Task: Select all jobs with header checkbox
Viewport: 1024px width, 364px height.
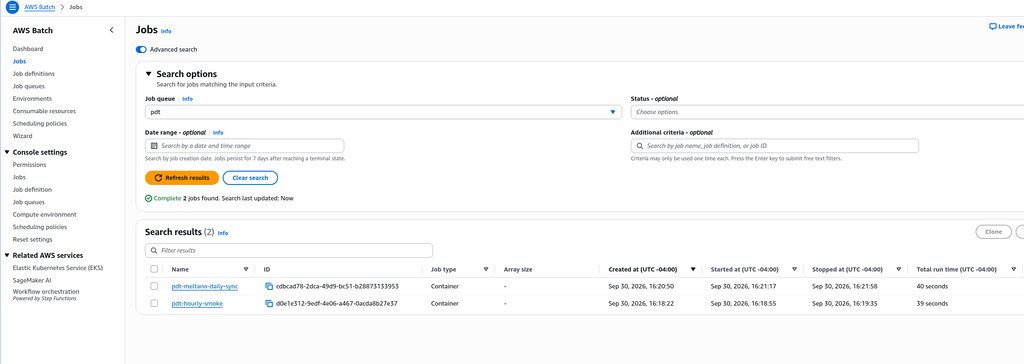Action: (154, 269)
